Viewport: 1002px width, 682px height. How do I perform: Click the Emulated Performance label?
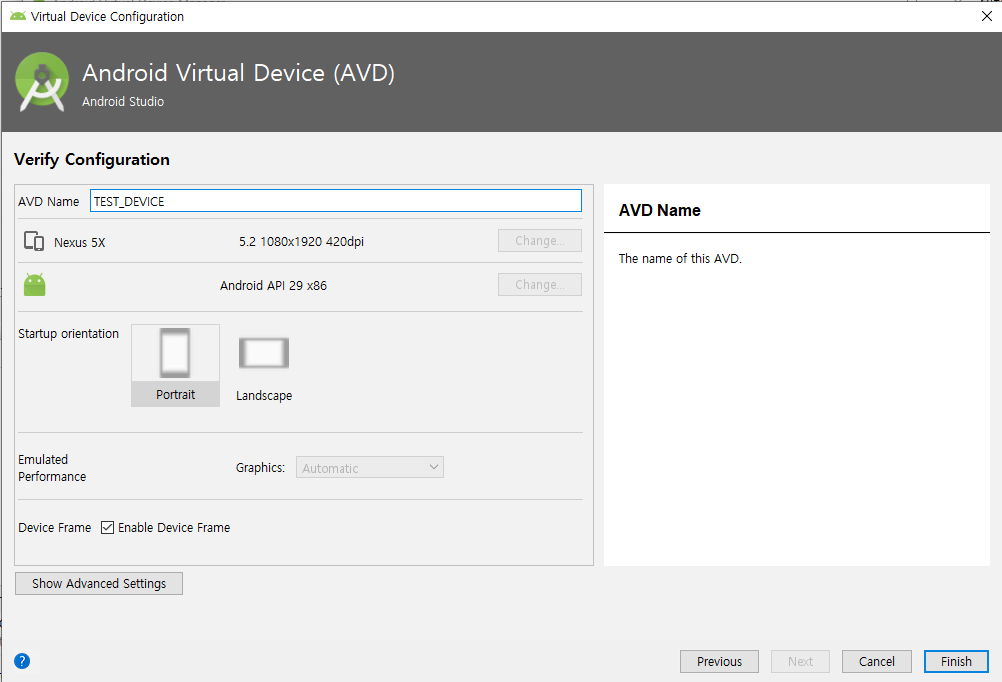[x=52, y=468]
